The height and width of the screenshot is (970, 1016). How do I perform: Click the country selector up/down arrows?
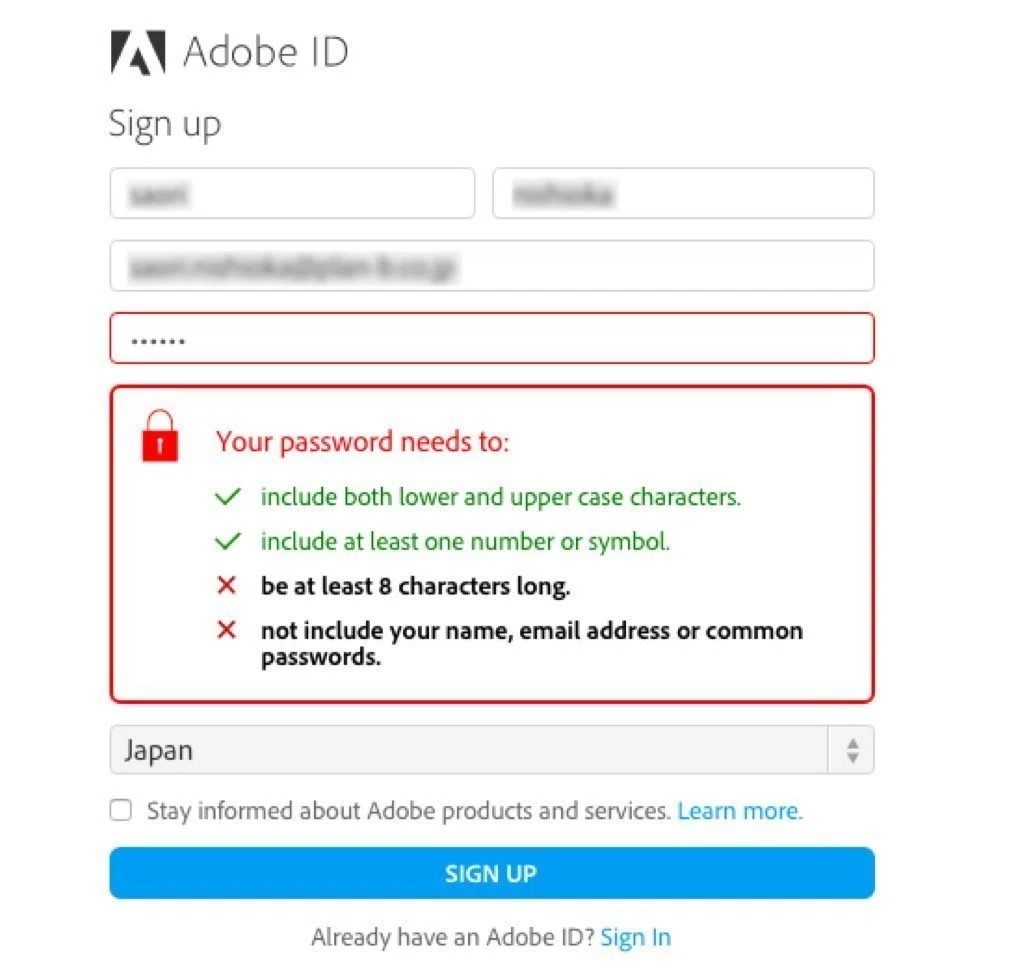pyautogui.click(x=853, y=750)
